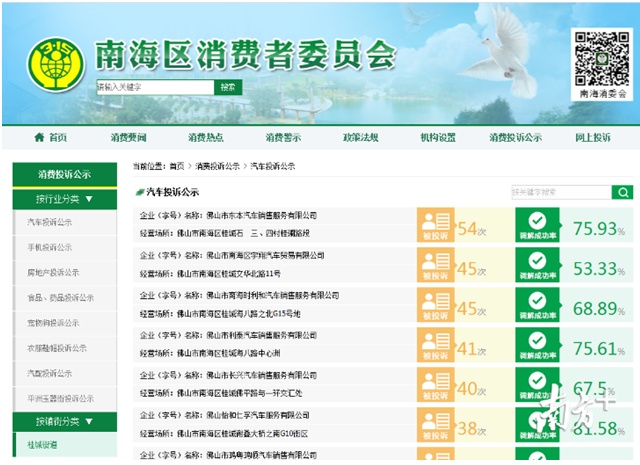Click 被投诉 icon for the 40次 entry
Viewport: 640px width, 465px height.
pyautogui.click(x=435, y=388)
